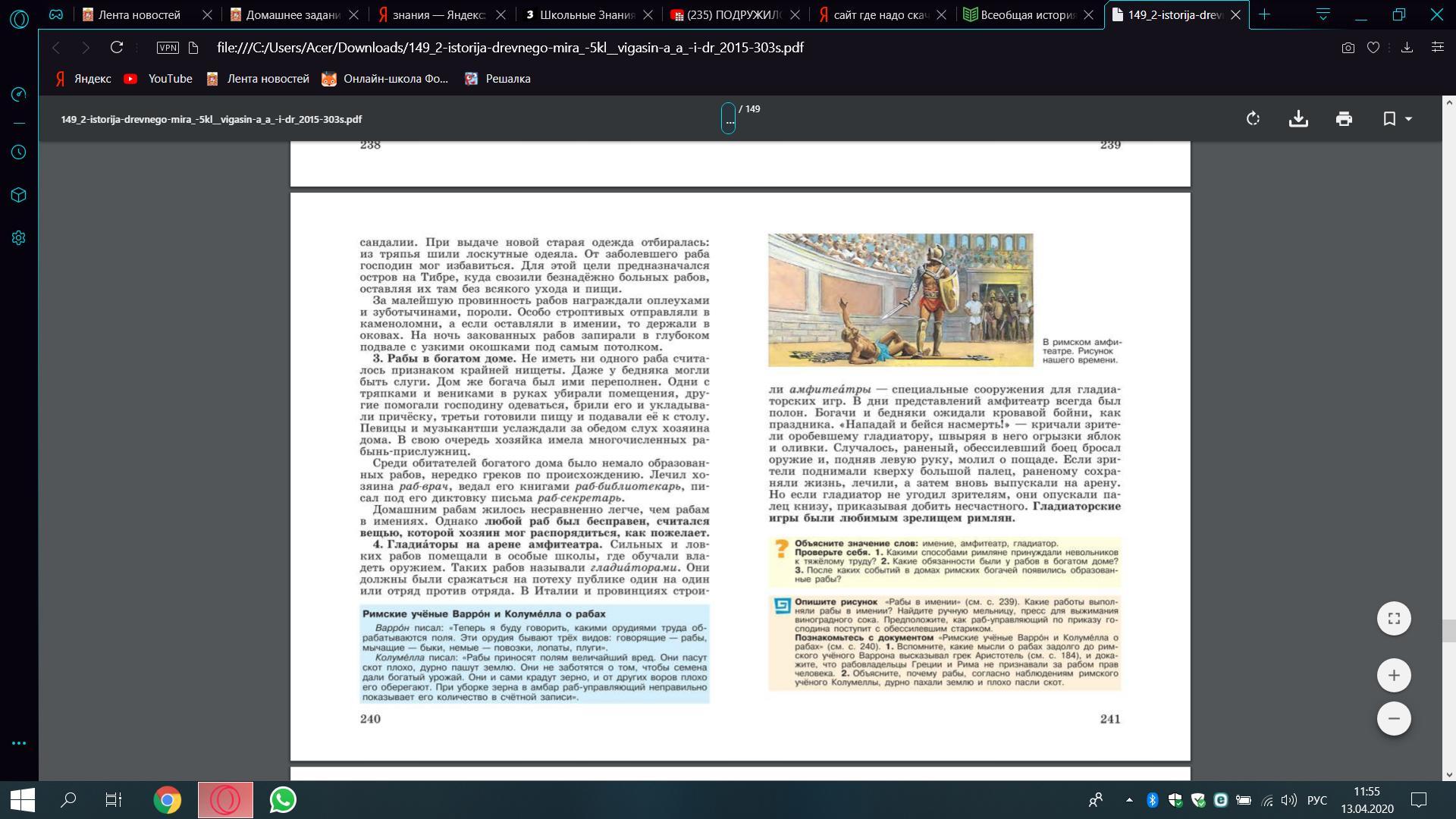Reload the current page
This screenshot has width=1456, height=819.
(117, 48)
